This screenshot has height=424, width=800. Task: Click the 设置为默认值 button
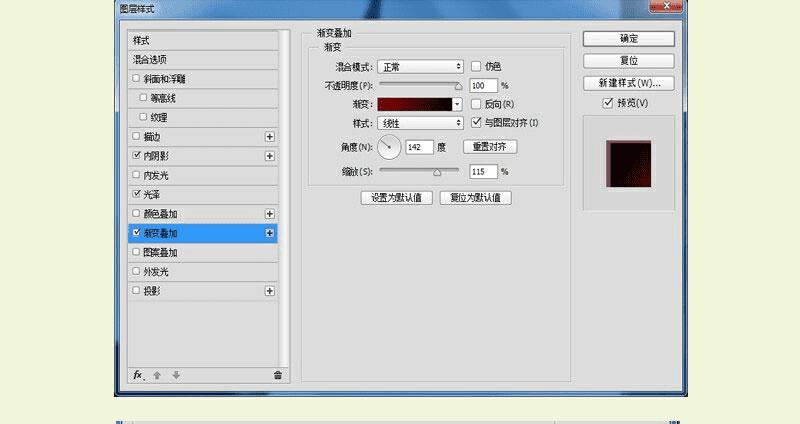396,198
